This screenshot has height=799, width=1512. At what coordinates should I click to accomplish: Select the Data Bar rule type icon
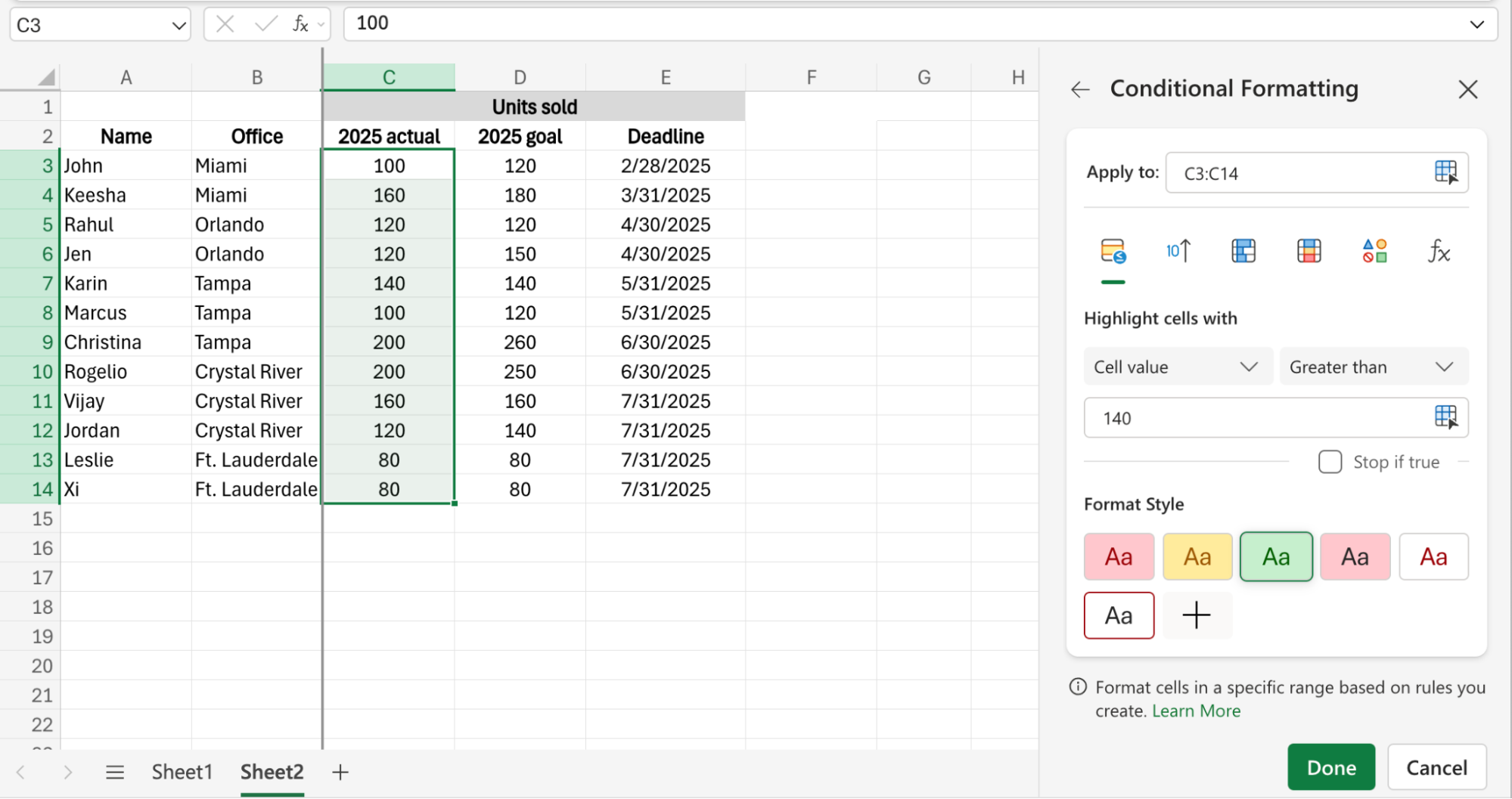tap(1243, 251)
